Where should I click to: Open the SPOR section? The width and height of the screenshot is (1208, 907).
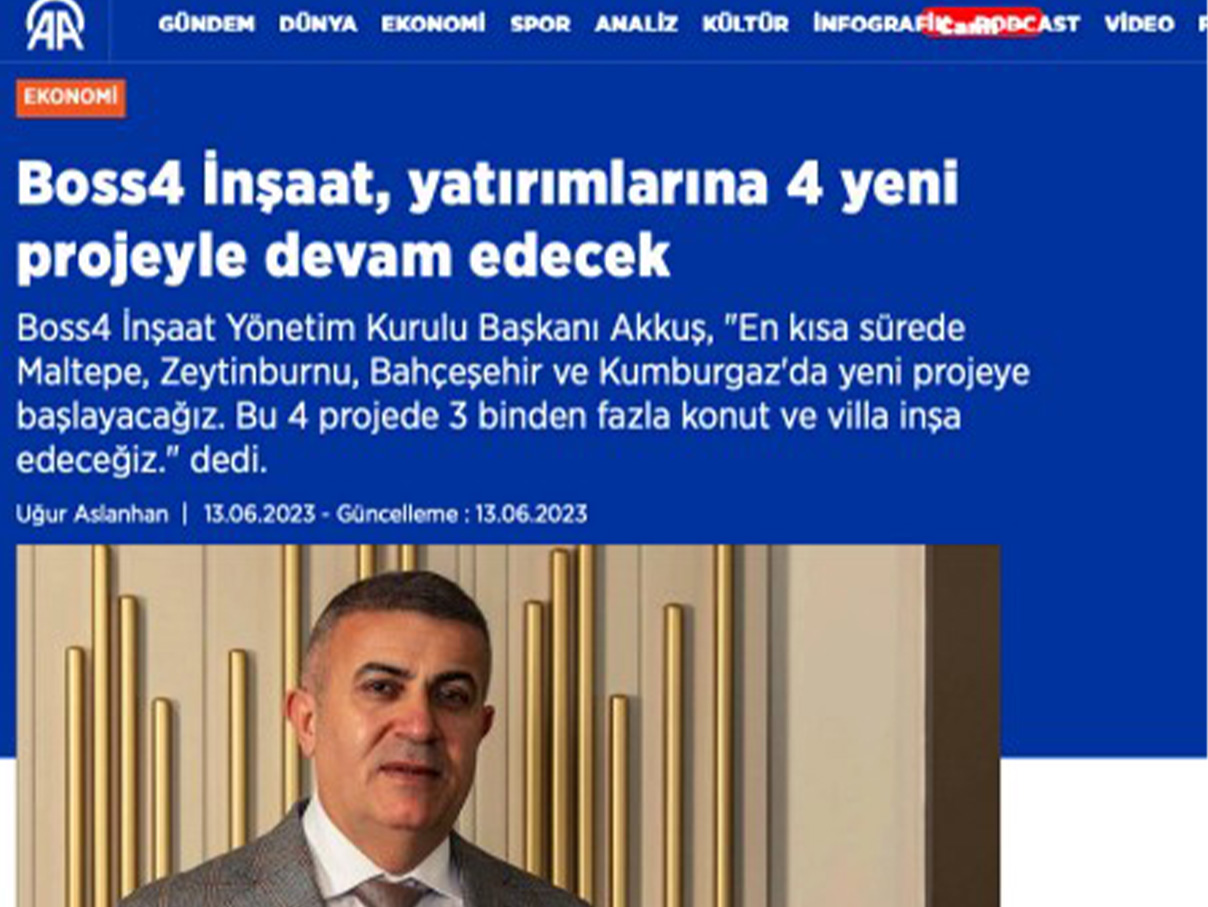(540, 24)
